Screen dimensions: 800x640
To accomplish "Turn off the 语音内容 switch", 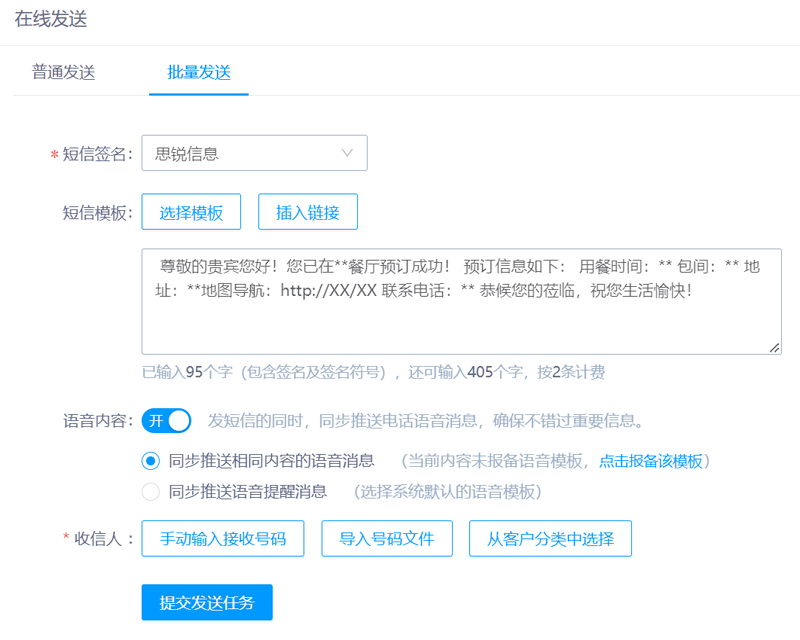I will point(166,420).
